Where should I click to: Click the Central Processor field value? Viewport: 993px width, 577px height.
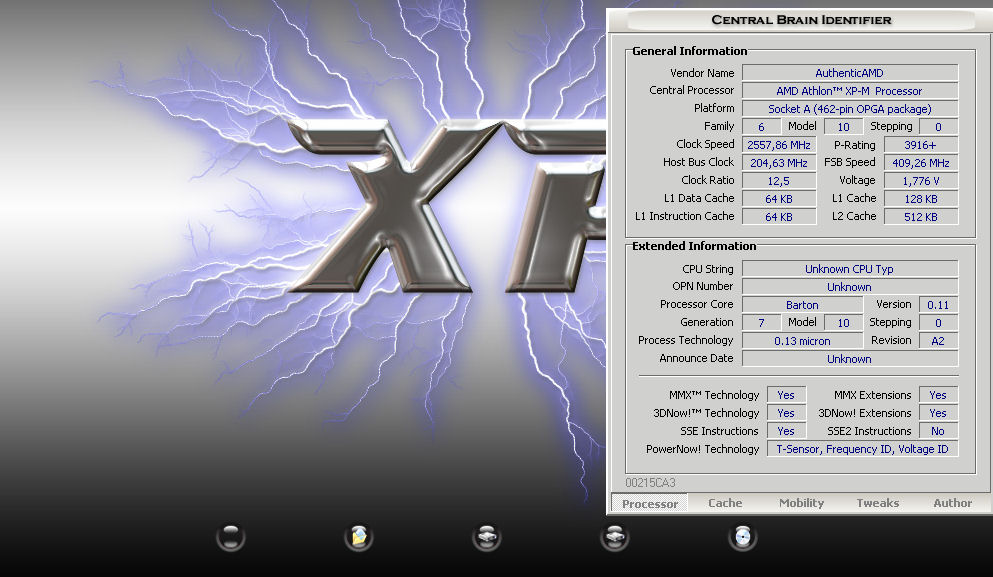point(849,91)
